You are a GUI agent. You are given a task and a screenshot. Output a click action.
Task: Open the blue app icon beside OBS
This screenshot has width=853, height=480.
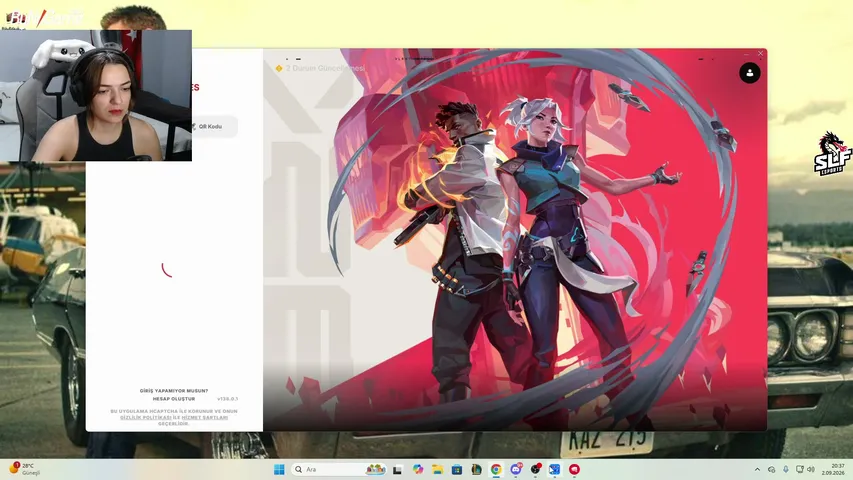point(554,469)
